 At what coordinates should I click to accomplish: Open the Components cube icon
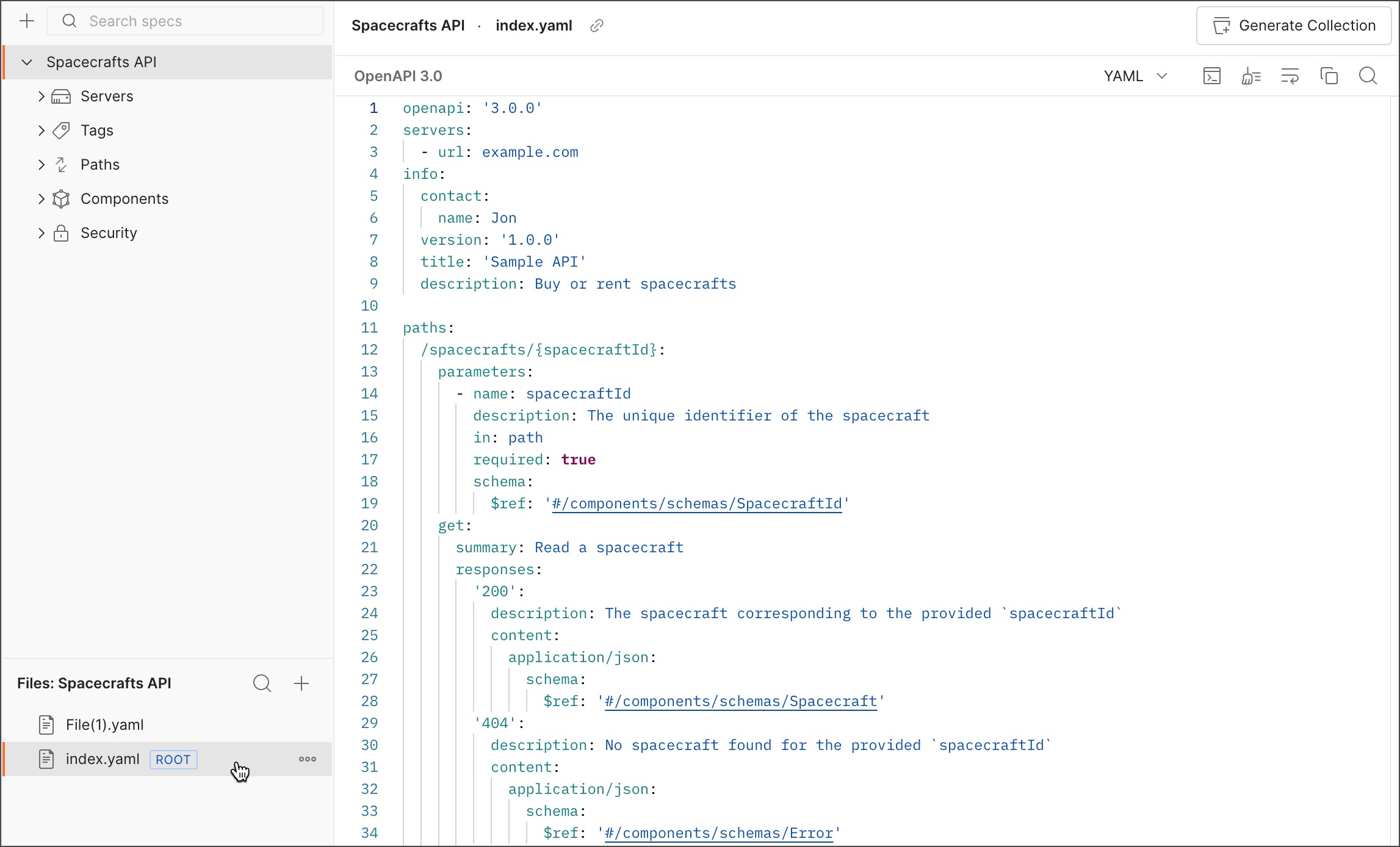click(60, 198)
